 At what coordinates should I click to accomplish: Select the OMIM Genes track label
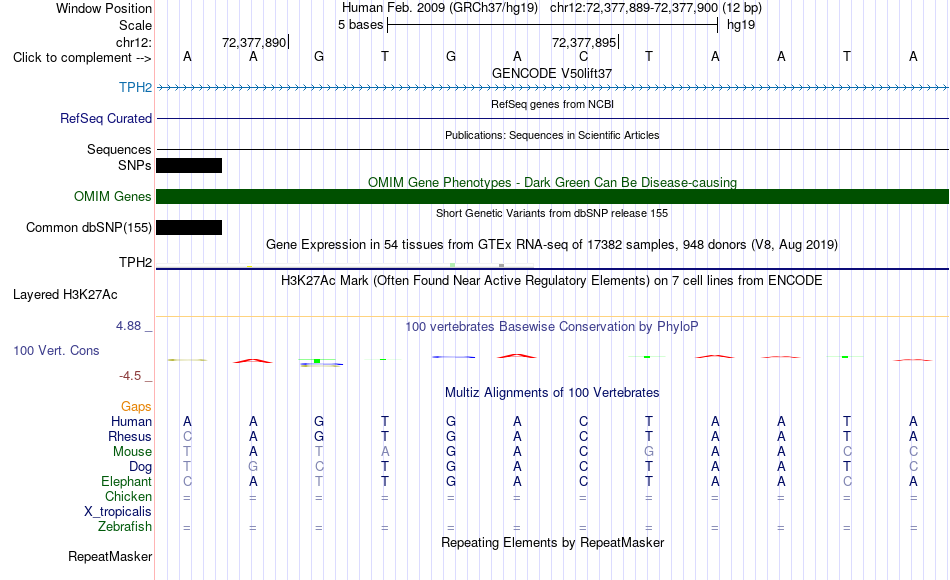coord(112,196)
